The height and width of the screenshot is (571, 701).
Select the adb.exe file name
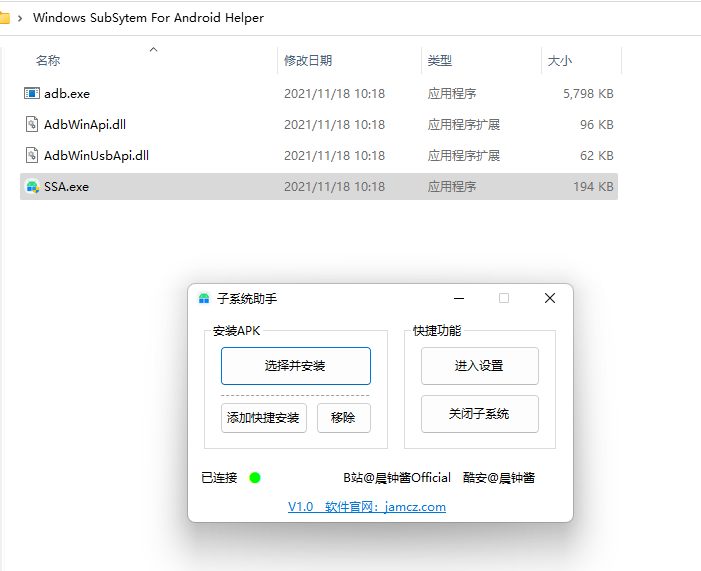point(67,93)
